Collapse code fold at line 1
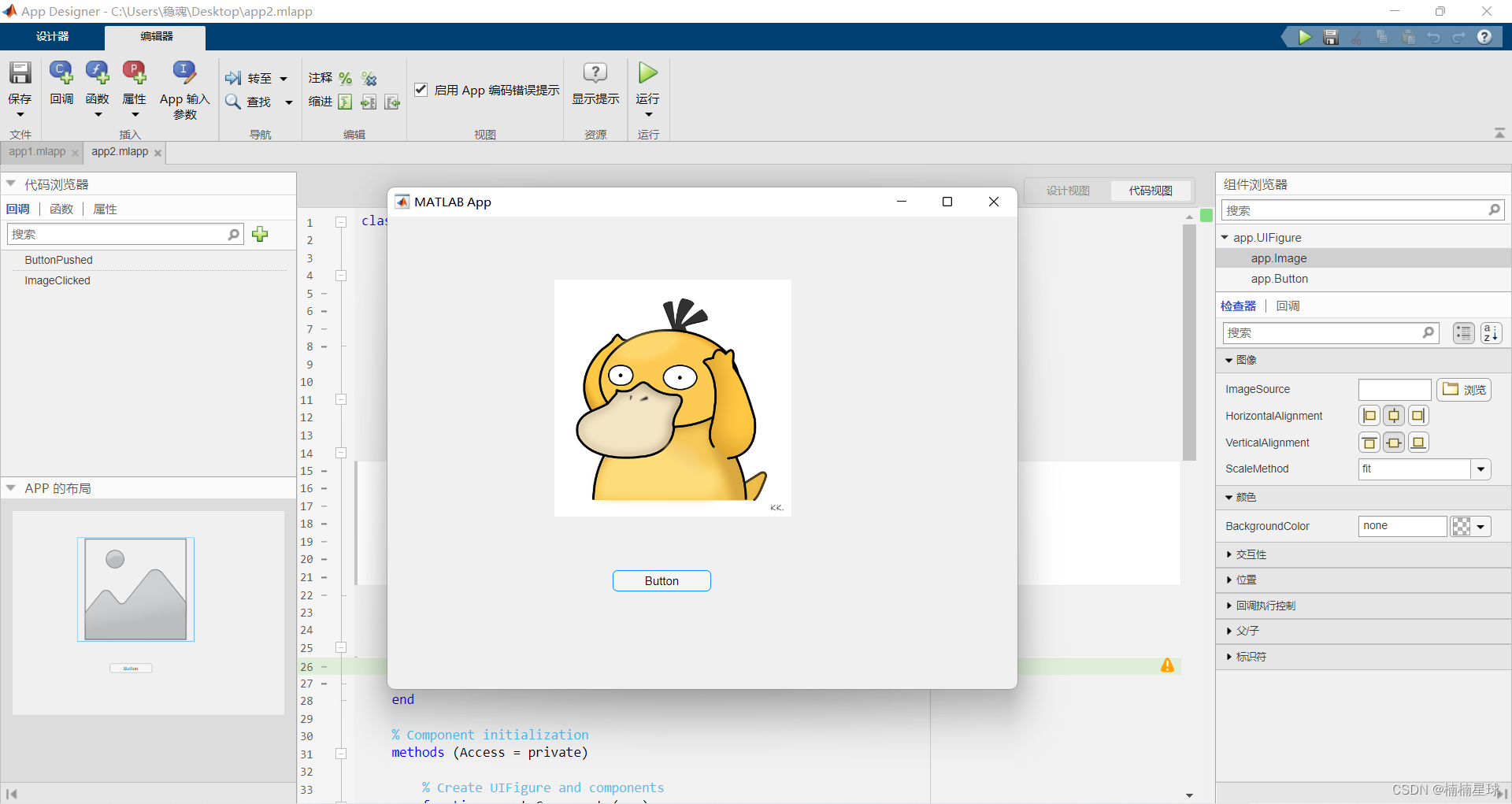The image size is (1512, 804). (341, 222)
